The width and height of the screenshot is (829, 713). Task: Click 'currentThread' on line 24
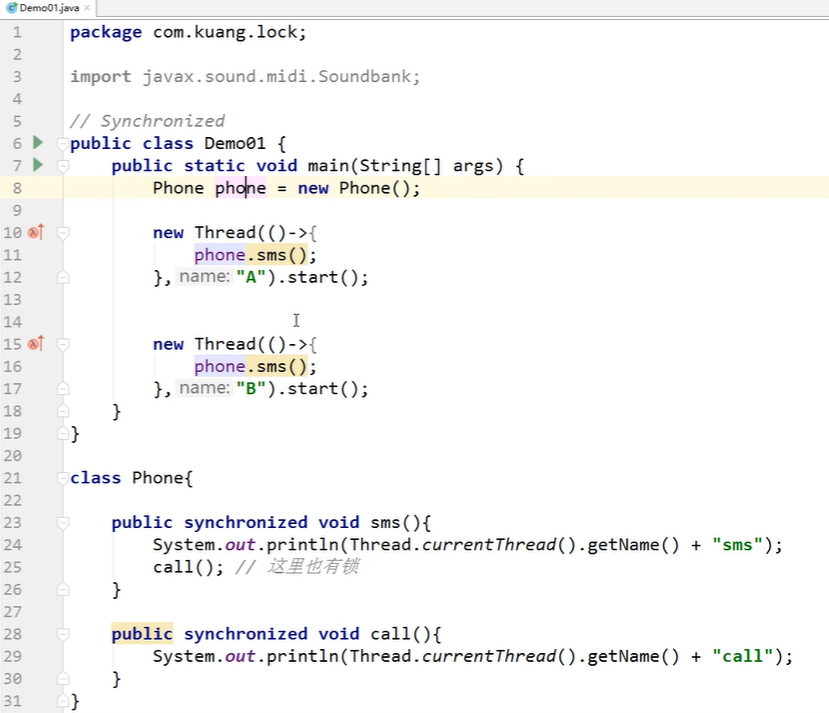point(489,545)
